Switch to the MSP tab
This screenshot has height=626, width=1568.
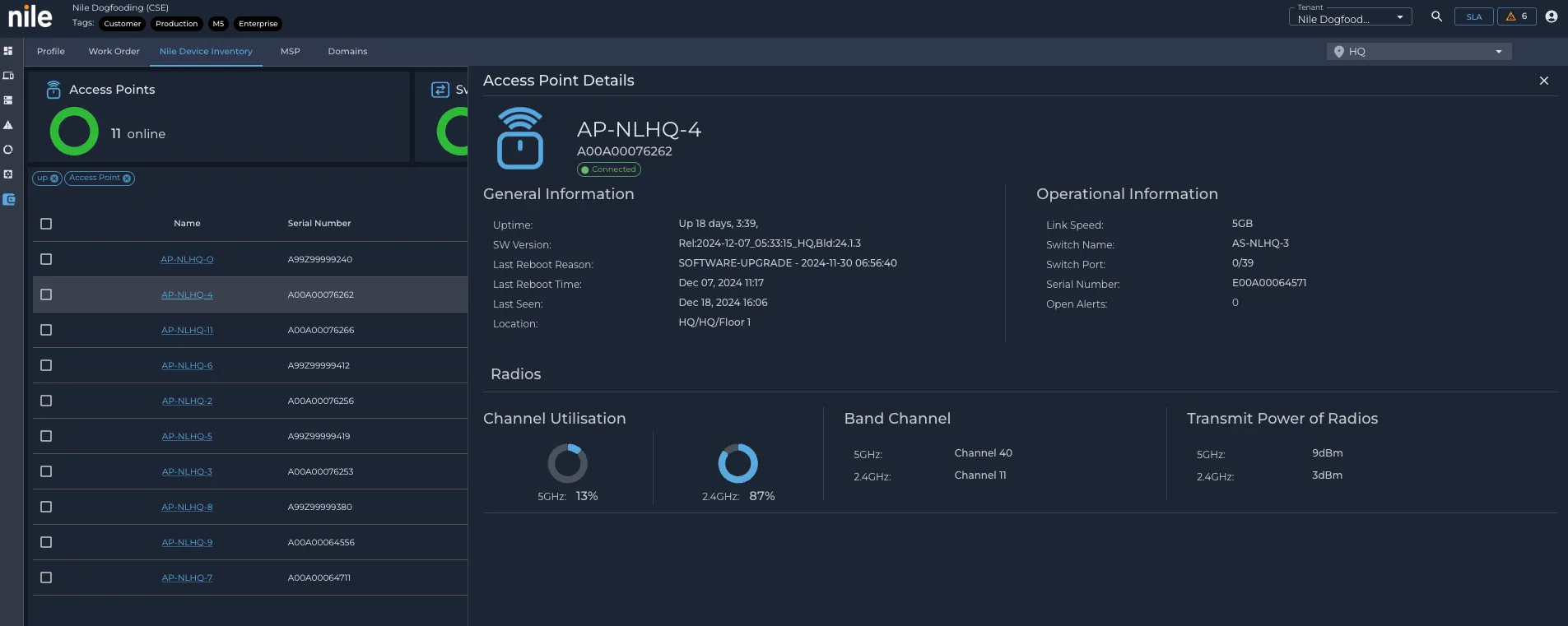click(291, 51)
